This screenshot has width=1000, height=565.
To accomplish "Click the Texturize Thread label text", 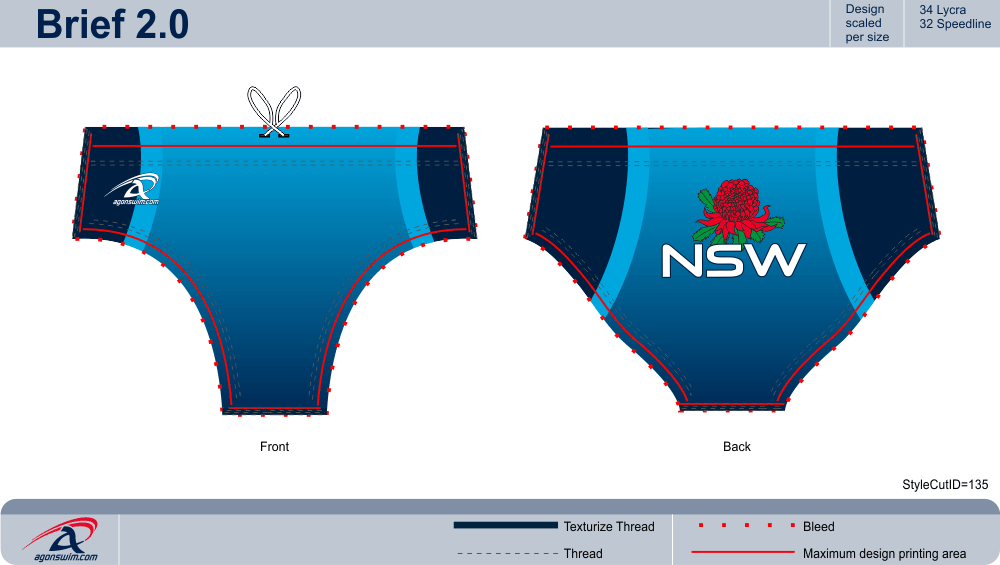I will 609,527.
